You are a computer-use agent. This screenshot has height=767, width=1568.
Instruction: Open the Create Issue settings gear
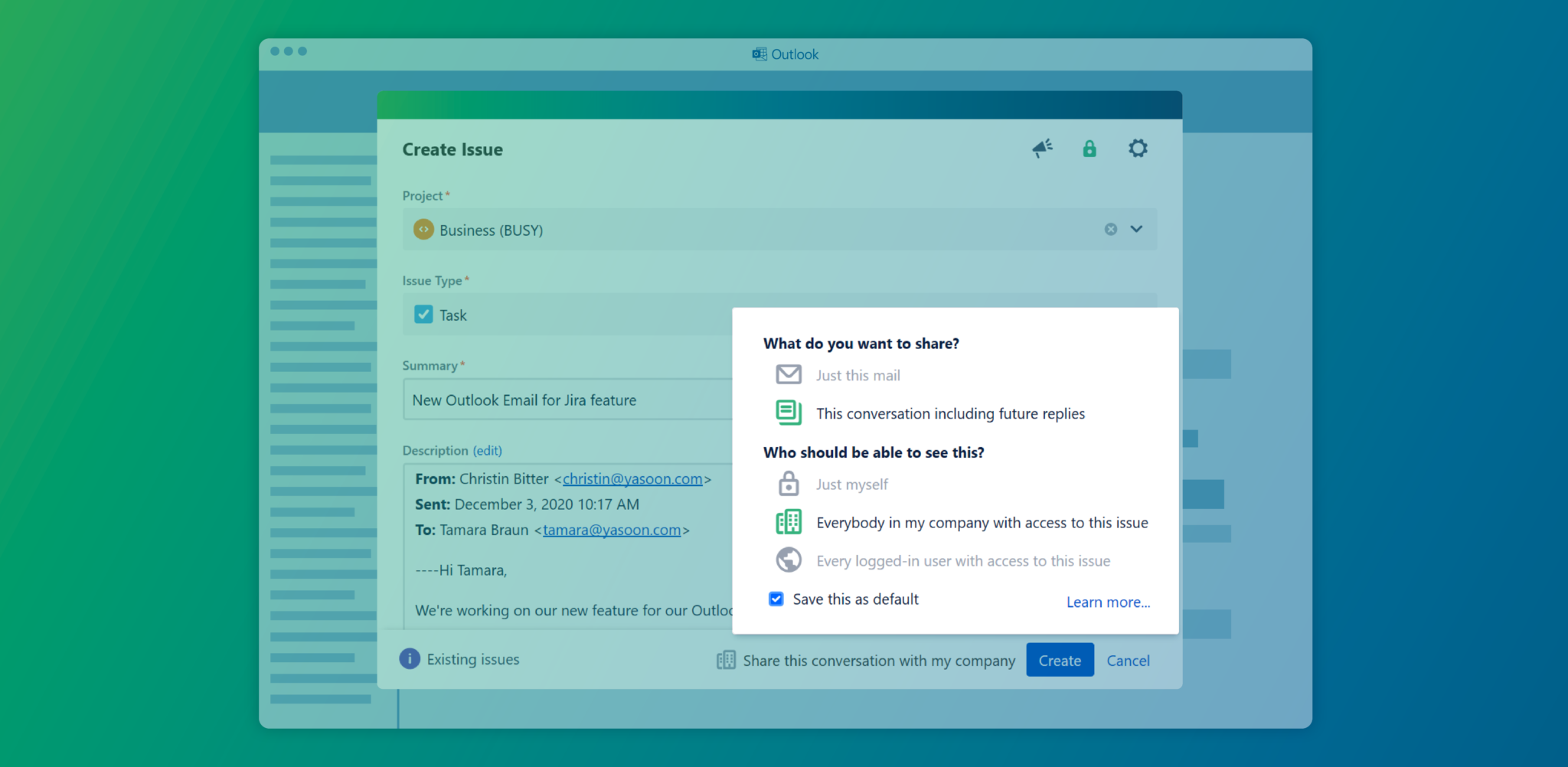[x=1138, y=148]
